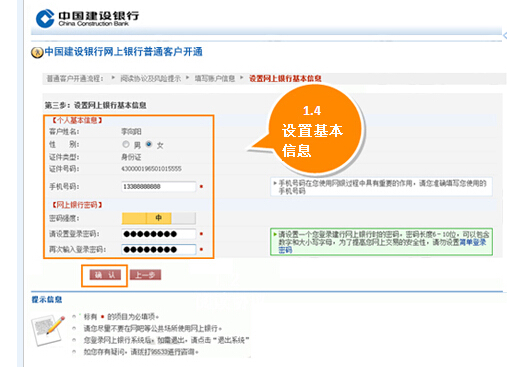Click the ID type value 身份证

click(131, 157)
